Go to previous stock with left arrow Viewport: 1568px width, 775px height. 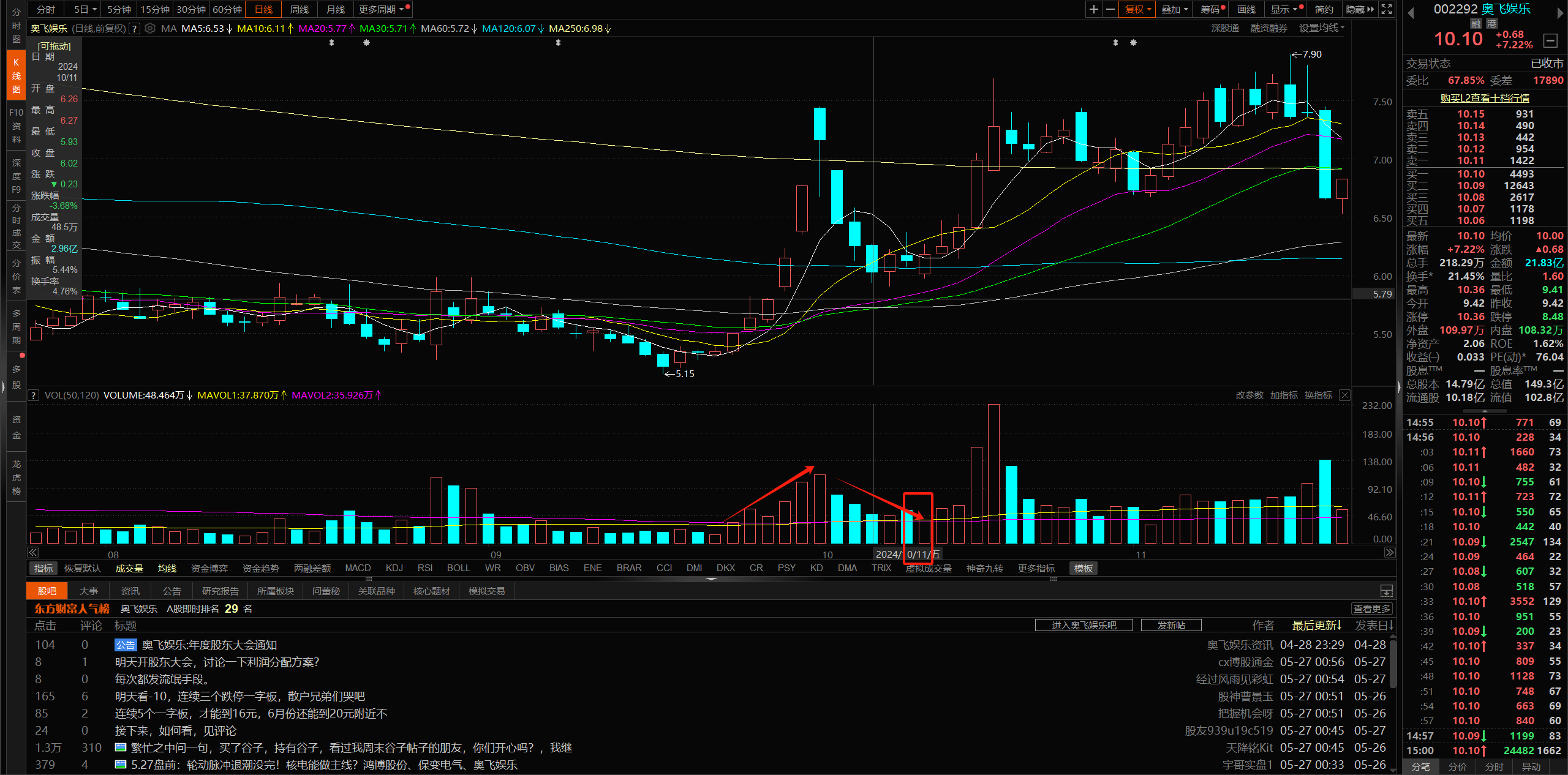[1411, 13]
